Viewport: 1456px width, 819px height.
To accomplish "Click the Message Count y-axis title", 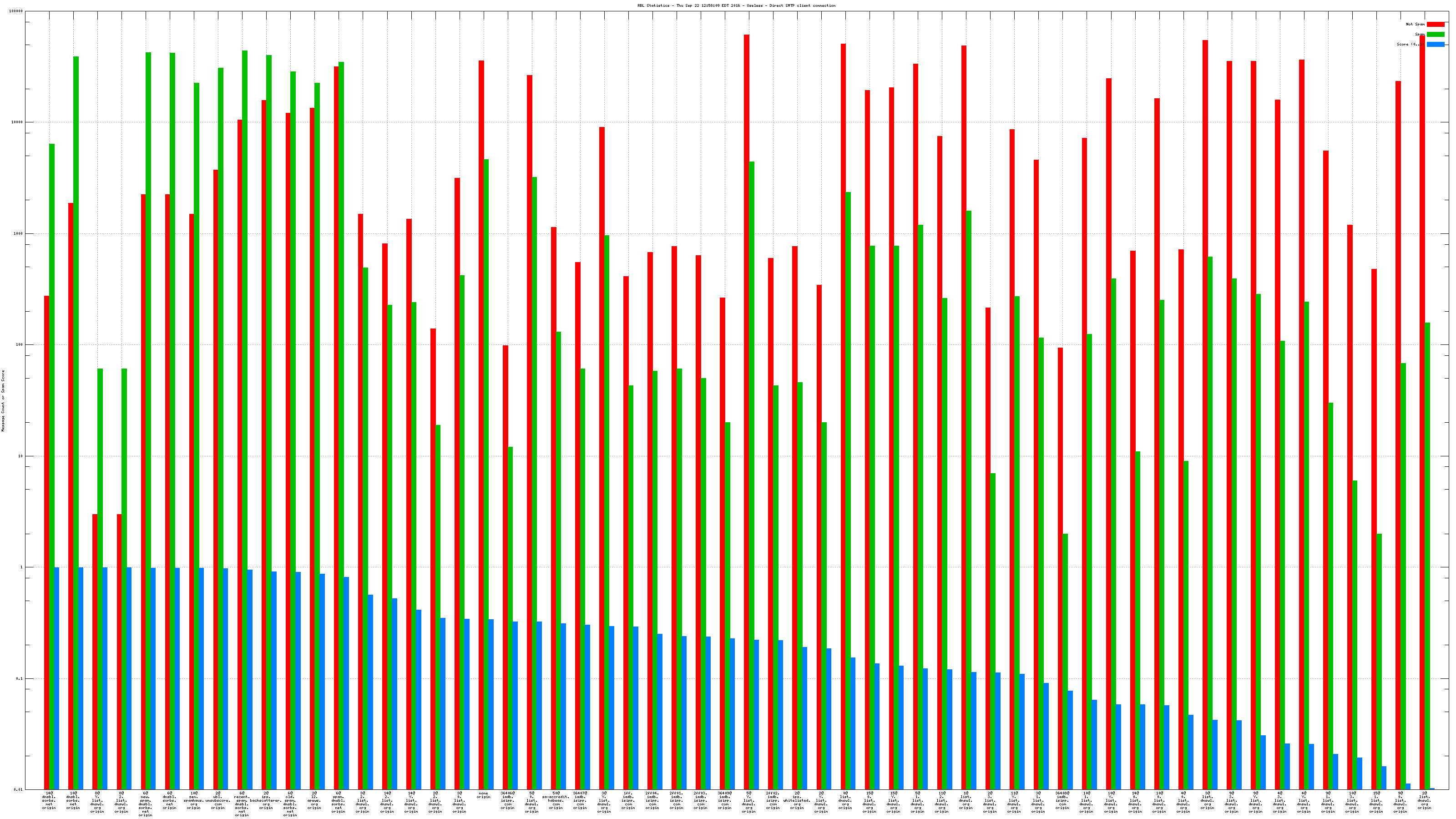I will (x=3, y=401).
